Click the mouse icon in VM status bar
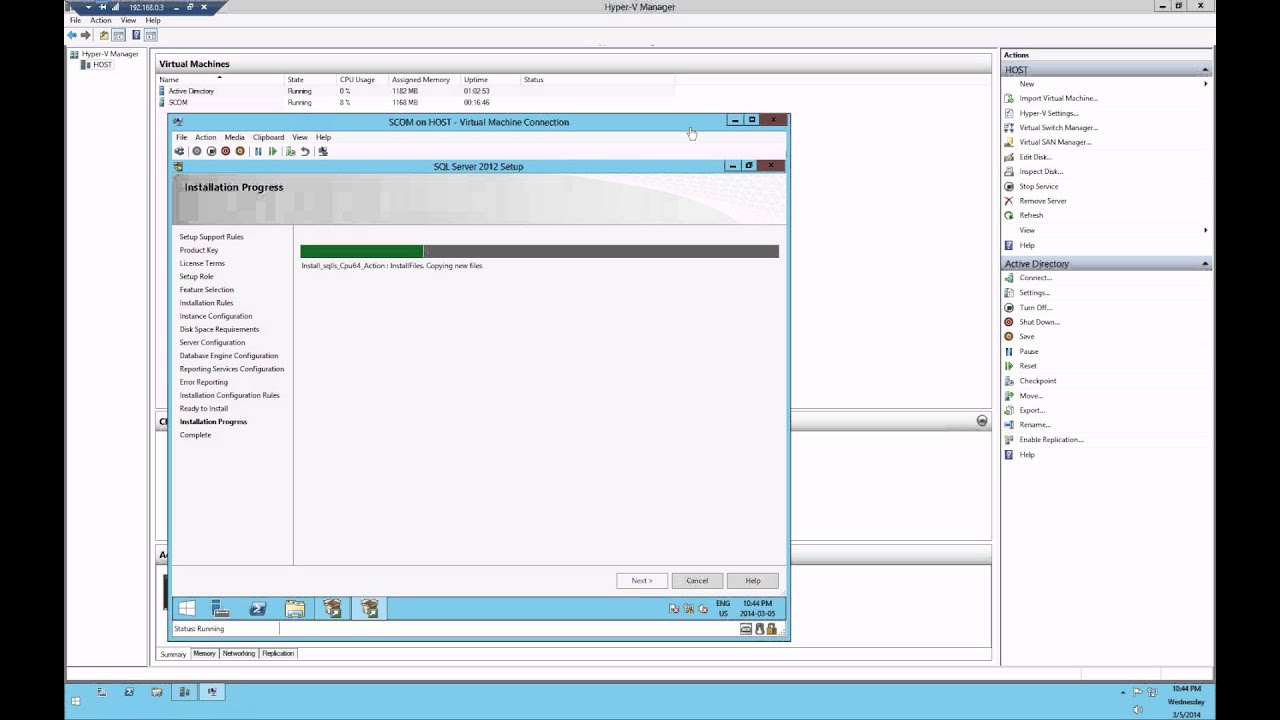This screenshot has height=720, width=1280. click(x=759, y=629)
